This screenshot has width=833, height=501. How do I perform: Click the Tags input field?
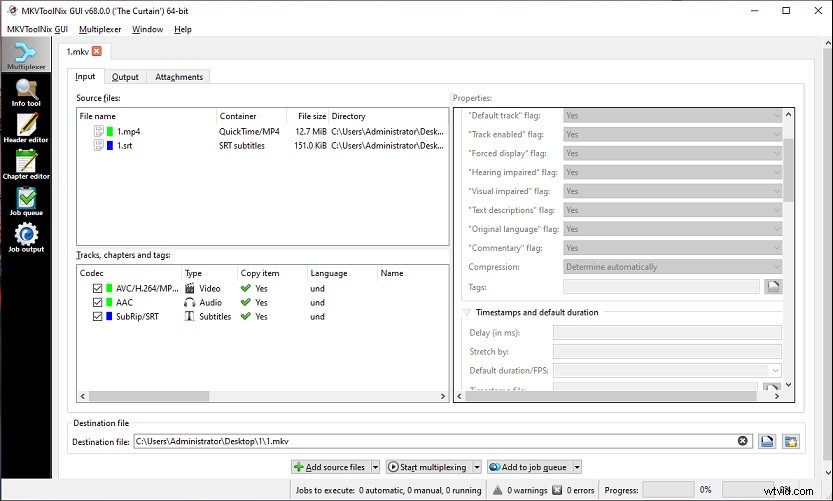[x=661, y=287]
